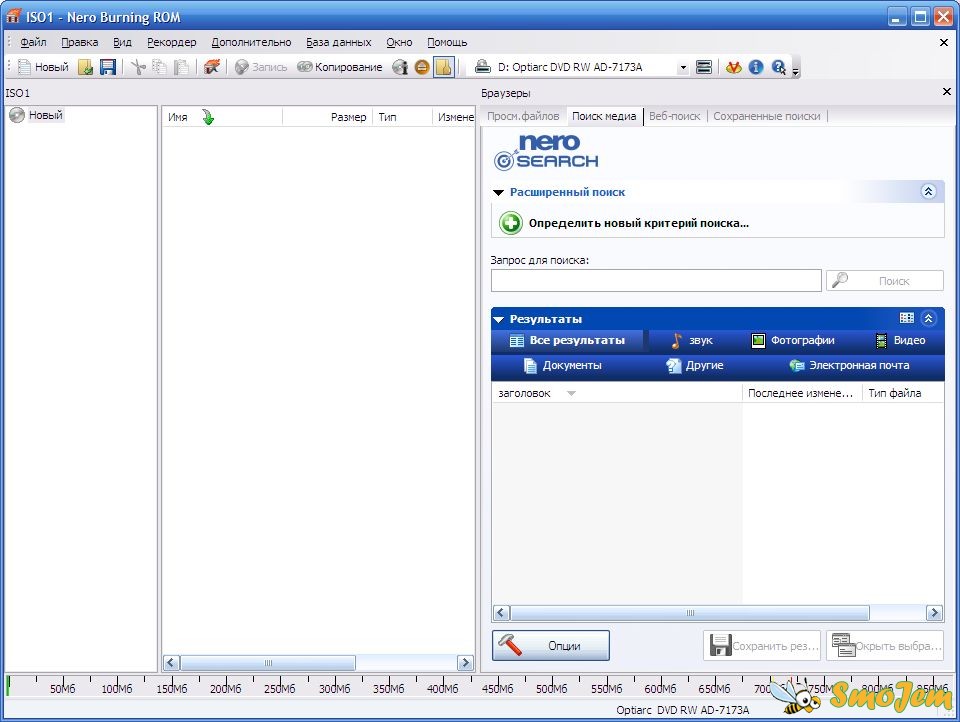
Task: Open the Помощь menu
Action: pos(447,42)
